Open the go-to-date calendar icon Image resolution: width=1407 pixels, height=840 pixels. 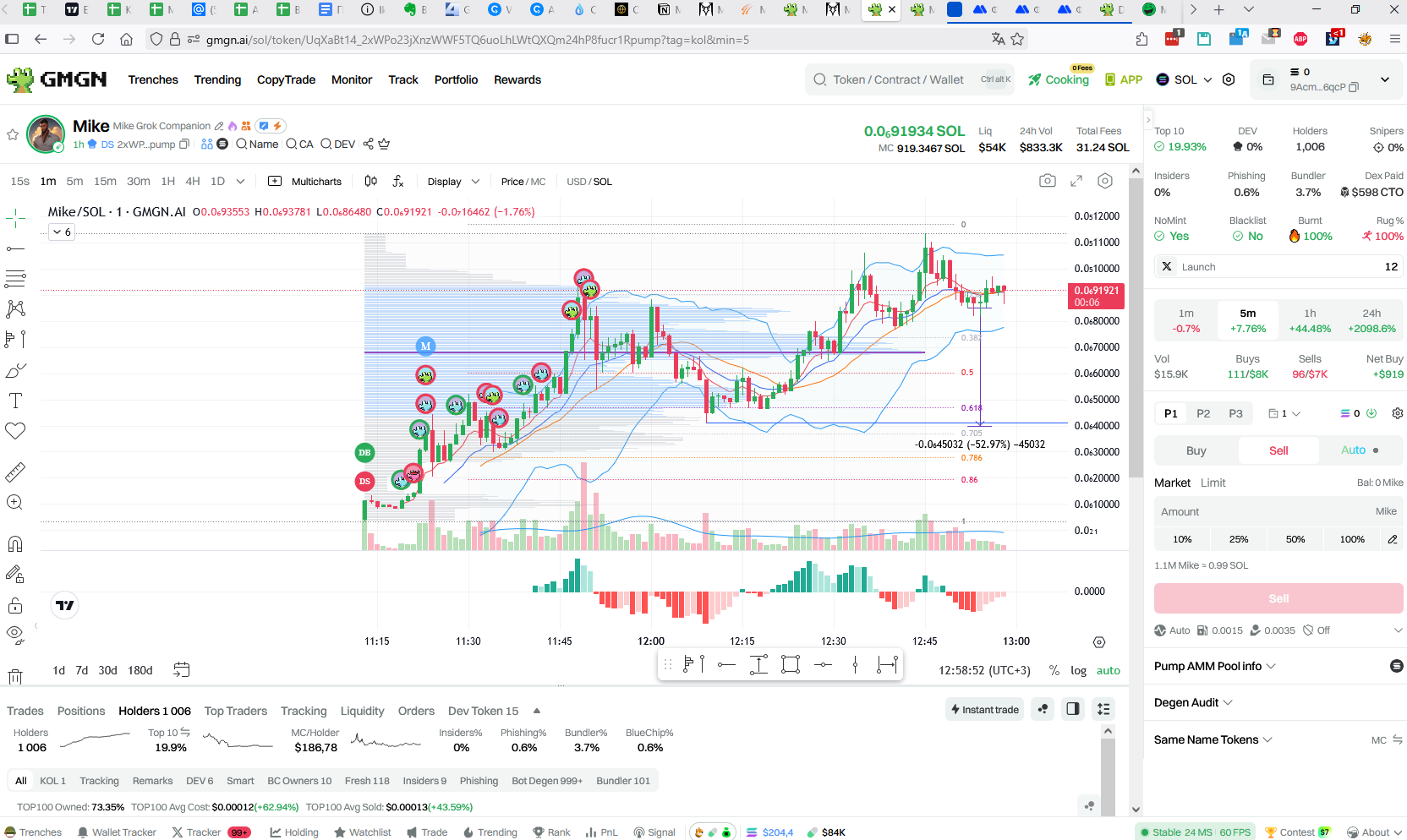[x=182, y=670]
